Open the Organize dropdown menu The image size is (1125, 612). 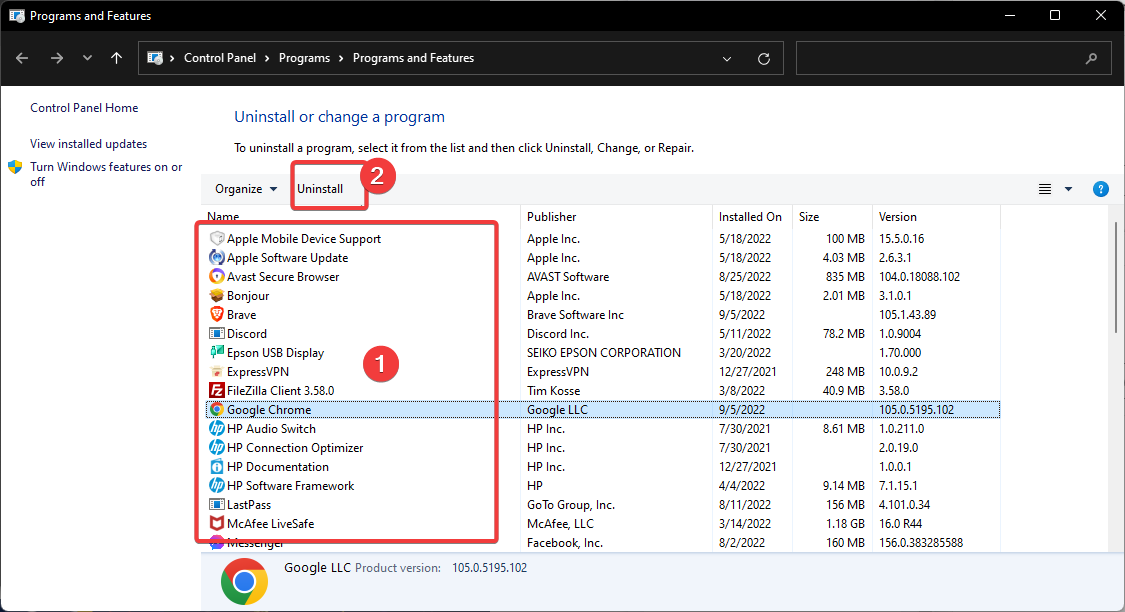tap(246, 189)
